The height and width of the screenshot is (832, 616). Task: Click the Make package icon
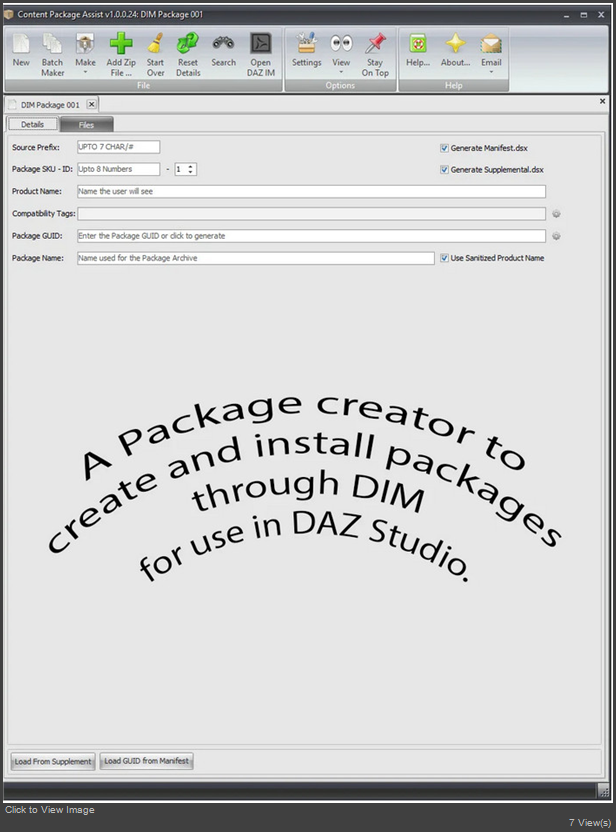point(85,44)
